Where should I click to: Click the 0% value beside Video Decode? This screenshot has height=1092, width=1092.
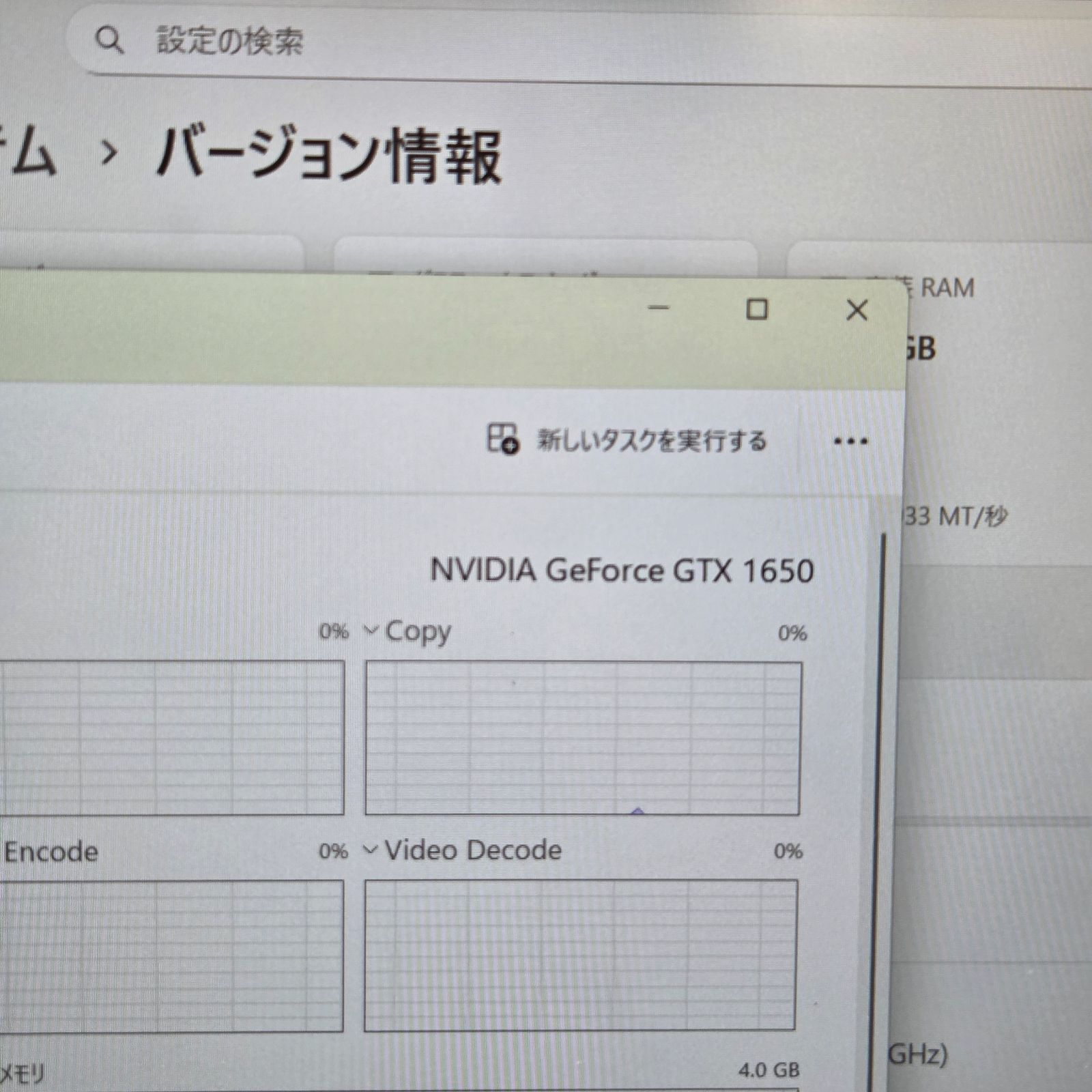[788, 851]
